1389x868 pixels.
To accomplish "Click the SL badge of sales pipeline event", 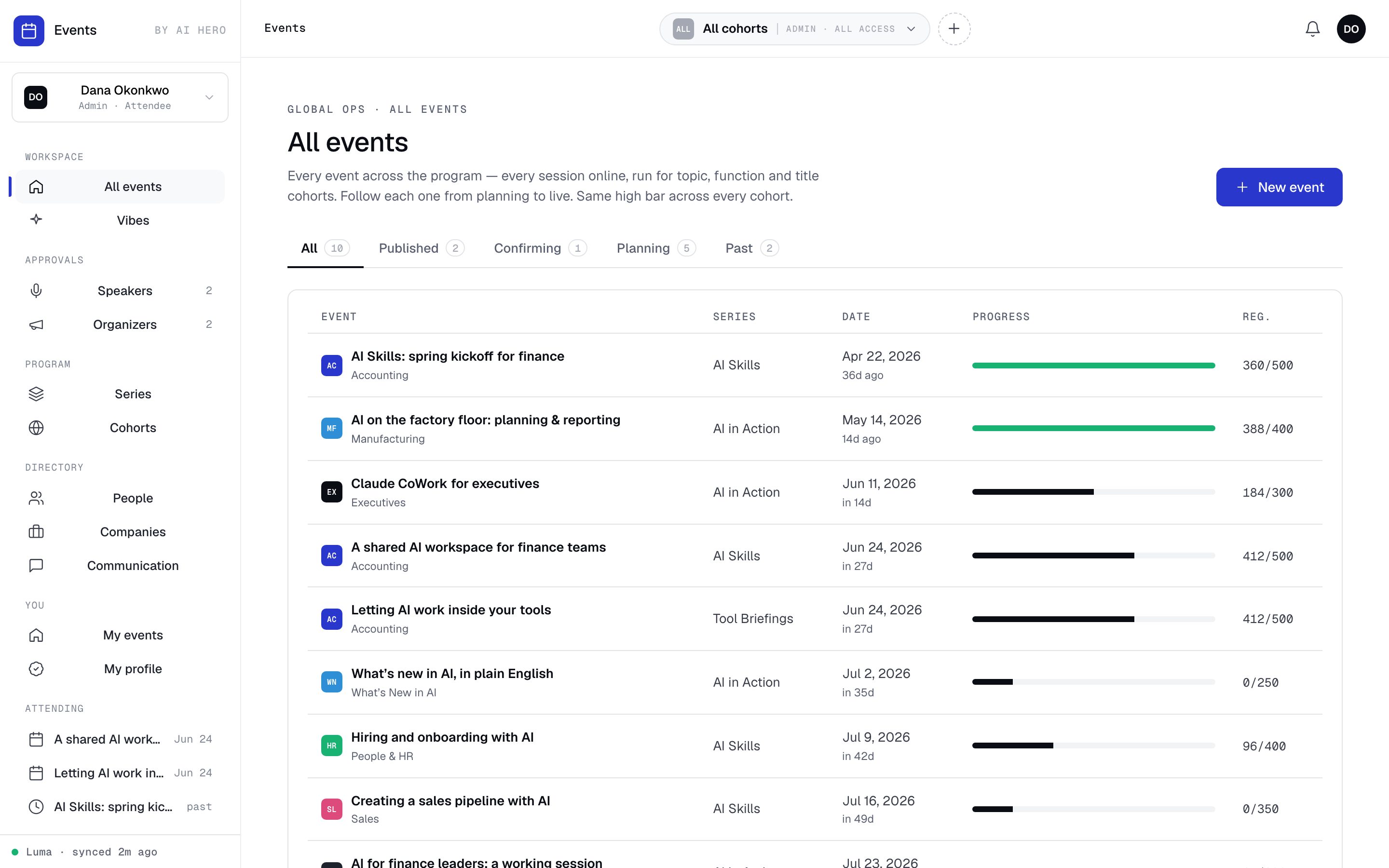I will pyautogui.click(x=332, y=809).
